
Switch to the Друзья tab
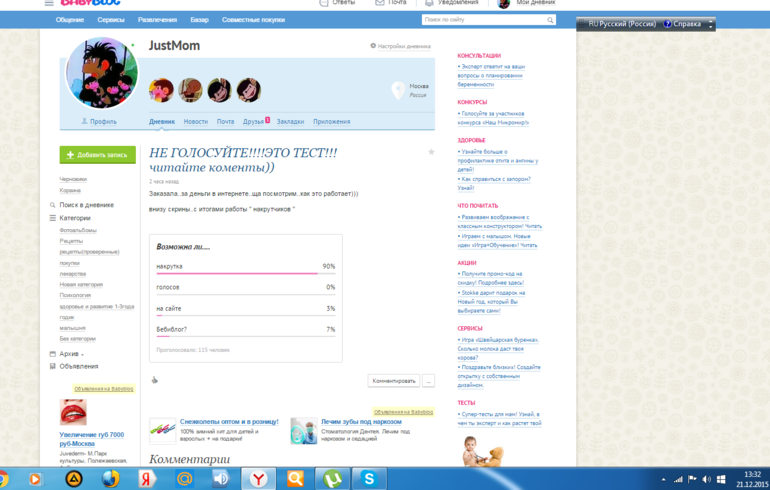(253, 121)
